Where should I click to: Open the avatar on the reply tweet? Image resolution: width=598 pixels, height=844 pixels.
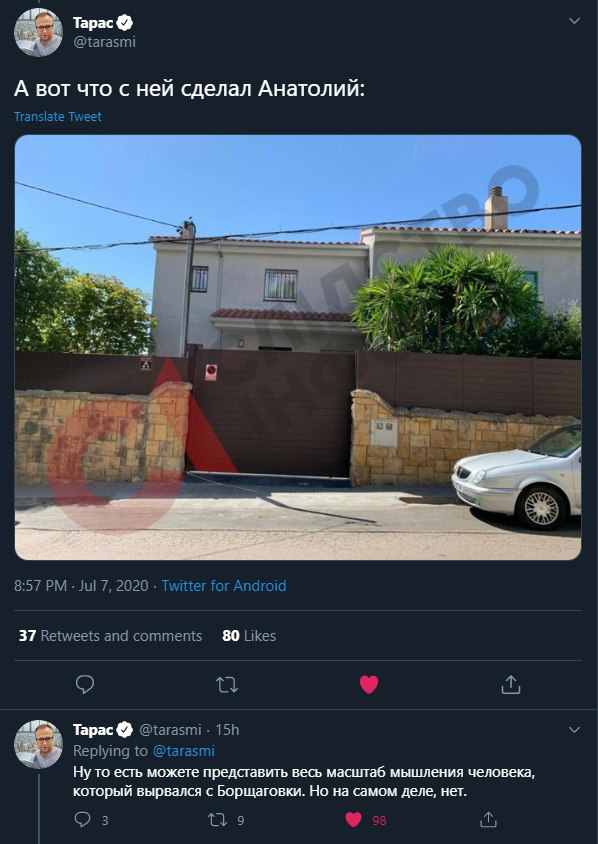38,744
